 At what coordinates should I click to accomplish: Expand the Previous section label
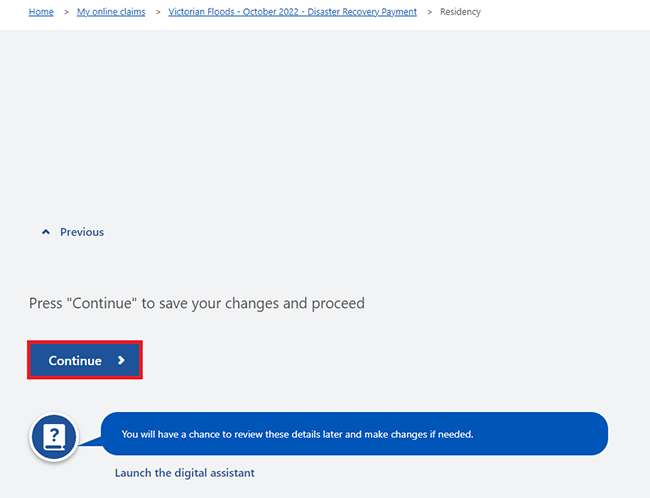(x=82, y=232)
